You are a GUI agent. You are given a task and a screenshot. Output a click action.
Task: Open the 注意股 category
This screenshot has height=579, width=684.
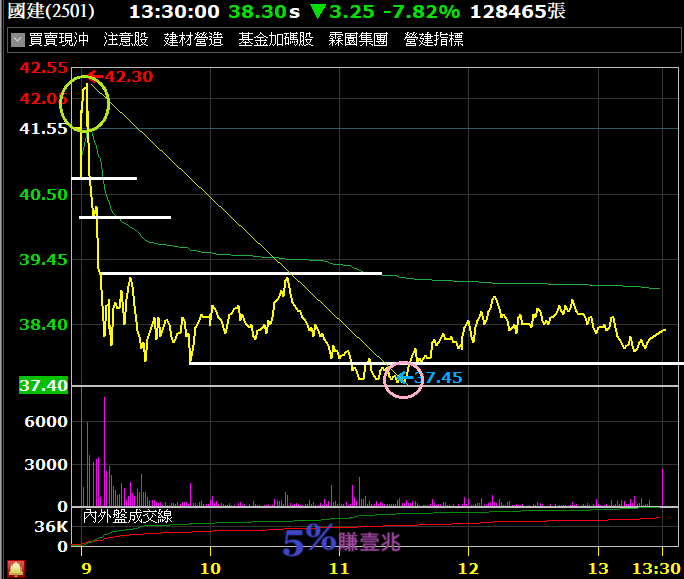pyautogui.click(x=126, y=40)
